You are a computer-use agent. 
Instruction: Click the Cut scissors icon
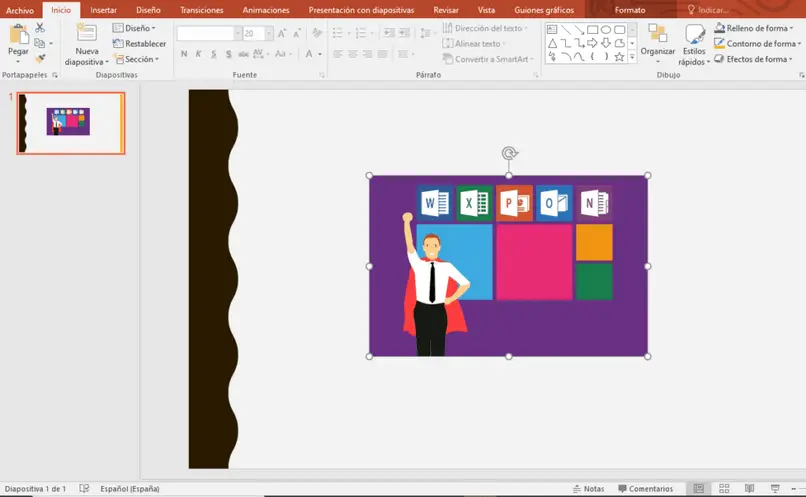[x=40, y=28]
